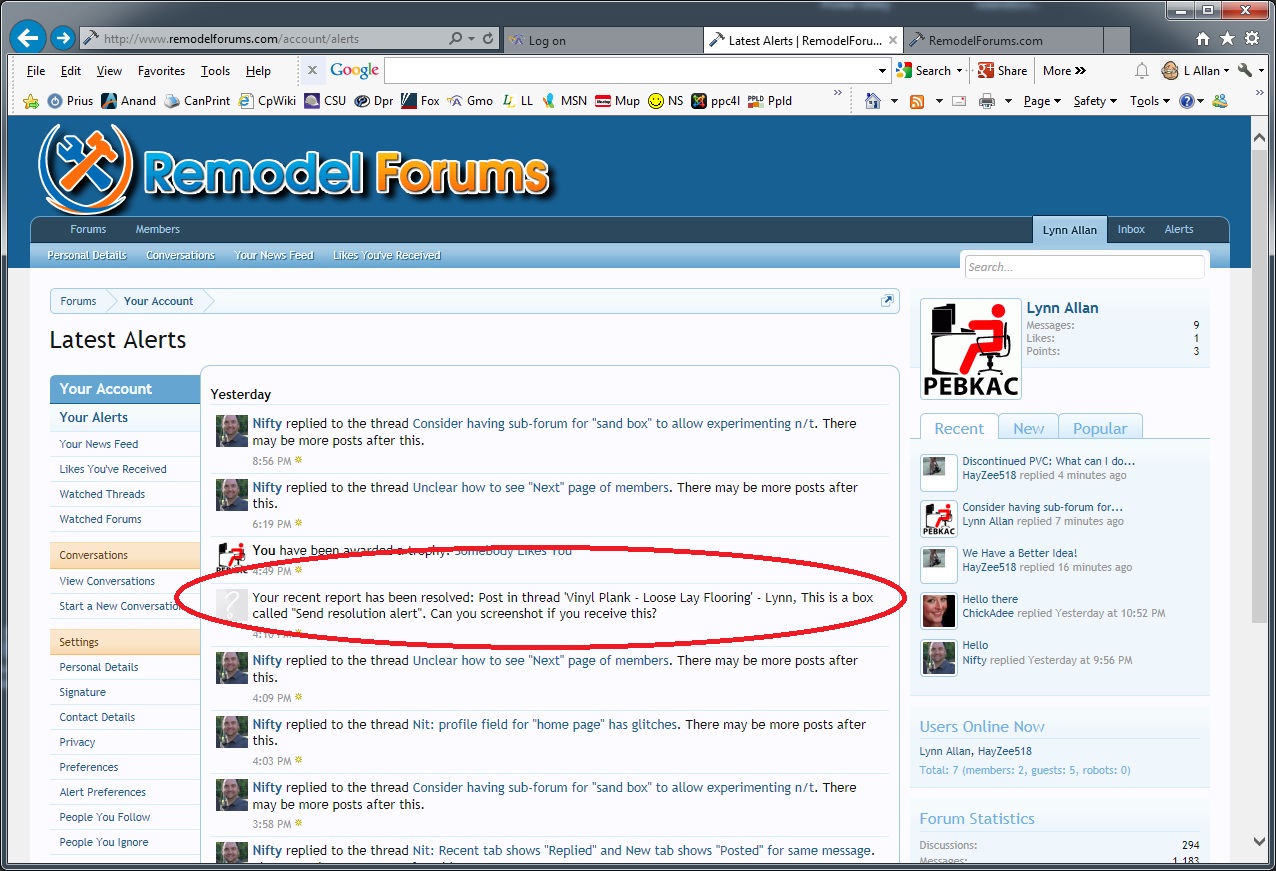Open the CanPrint bookmark

(197, 101)
